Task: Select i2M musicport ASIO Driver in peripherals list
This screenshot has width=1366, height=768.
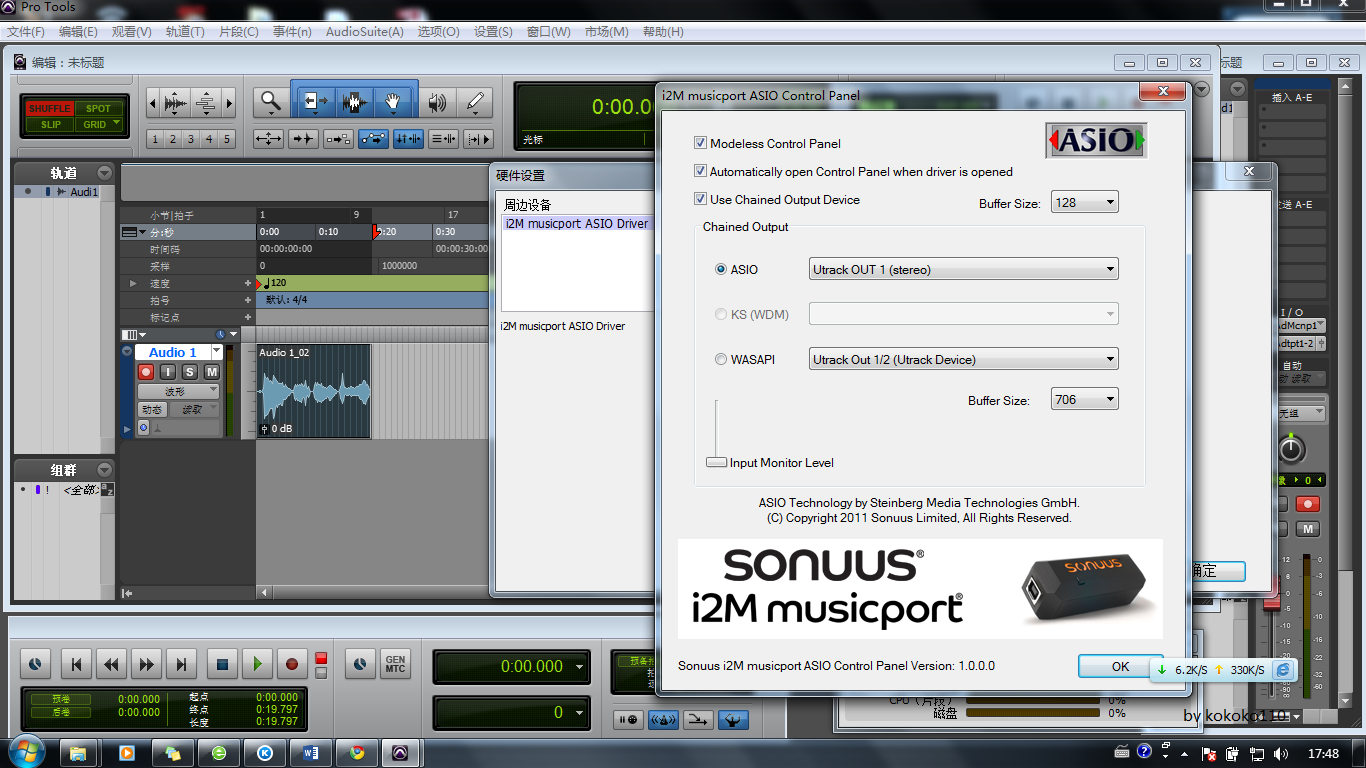Action: coord(576,223)
